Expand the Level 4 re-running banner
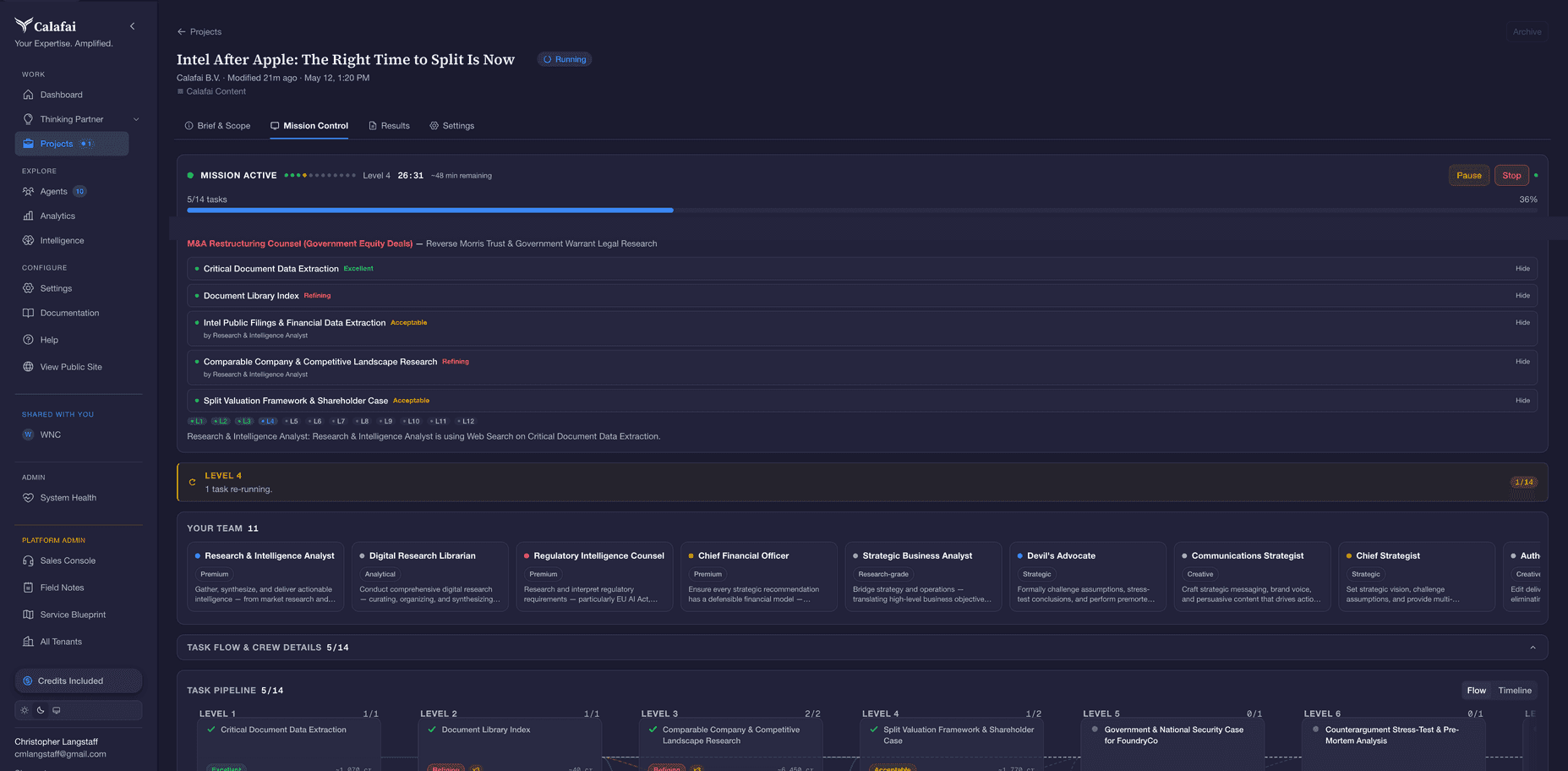This screenshot has width=1568, height=771. [x=862, y=482]
